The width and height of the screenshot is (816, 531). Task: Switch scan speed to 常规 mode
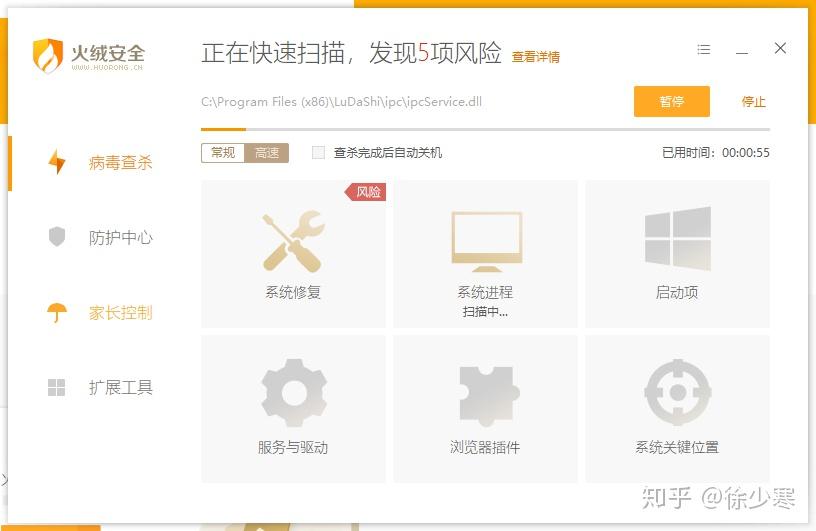pos(223,153)
